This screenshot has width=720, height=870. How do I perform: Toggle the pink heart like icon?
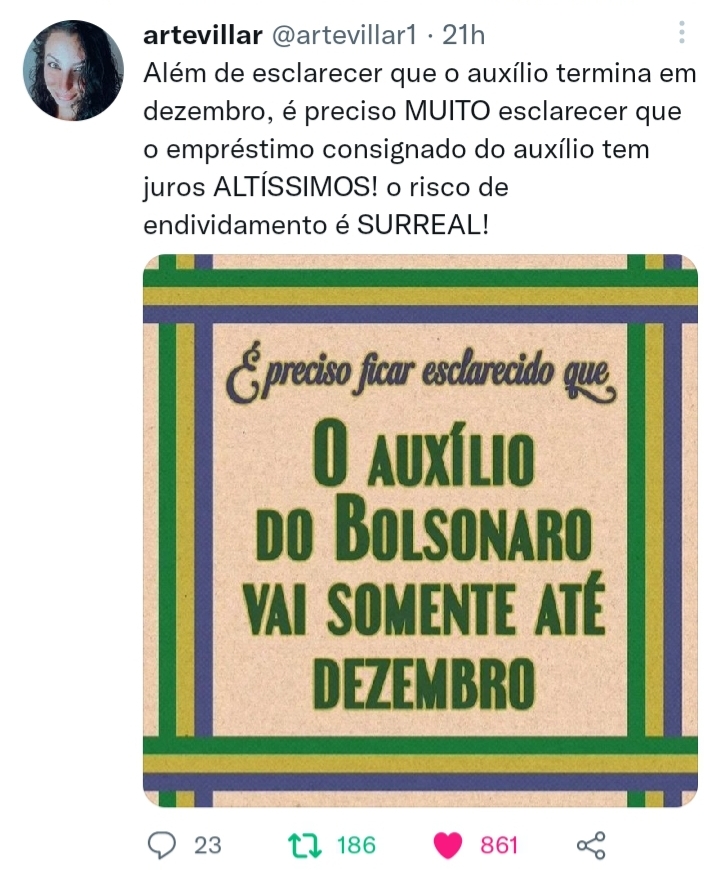pyautogui.click(x=447, y=845)
